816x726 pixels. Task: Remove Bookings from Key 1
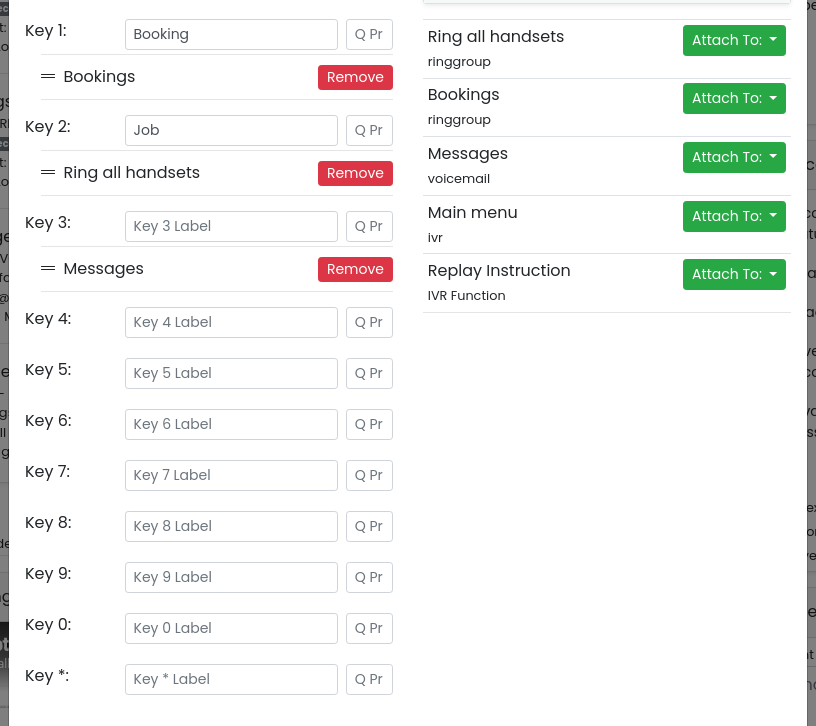coord(355,77)
